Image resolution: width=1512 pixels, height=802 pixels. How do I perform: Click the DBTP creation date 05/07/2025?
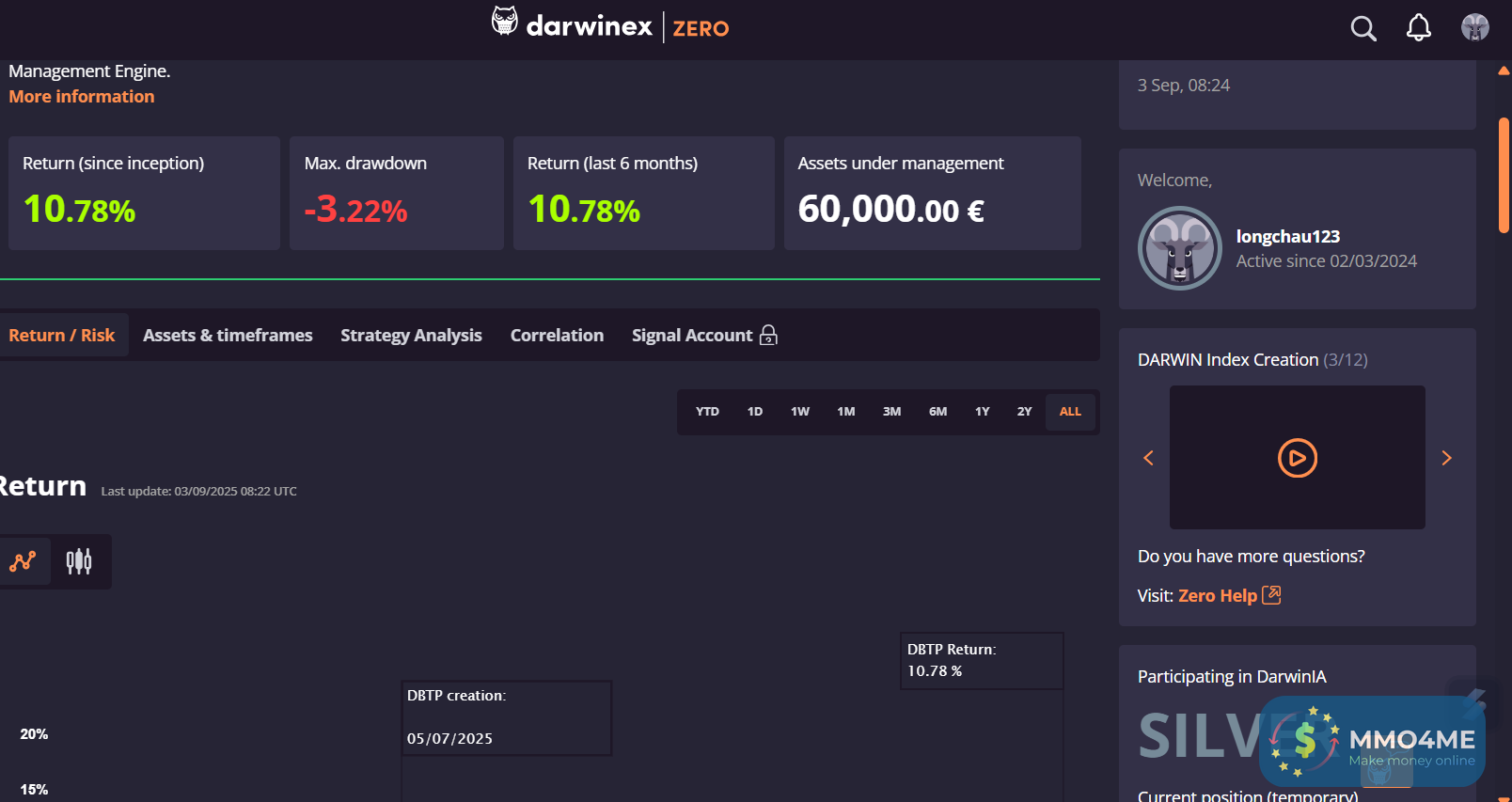point(449,739)
